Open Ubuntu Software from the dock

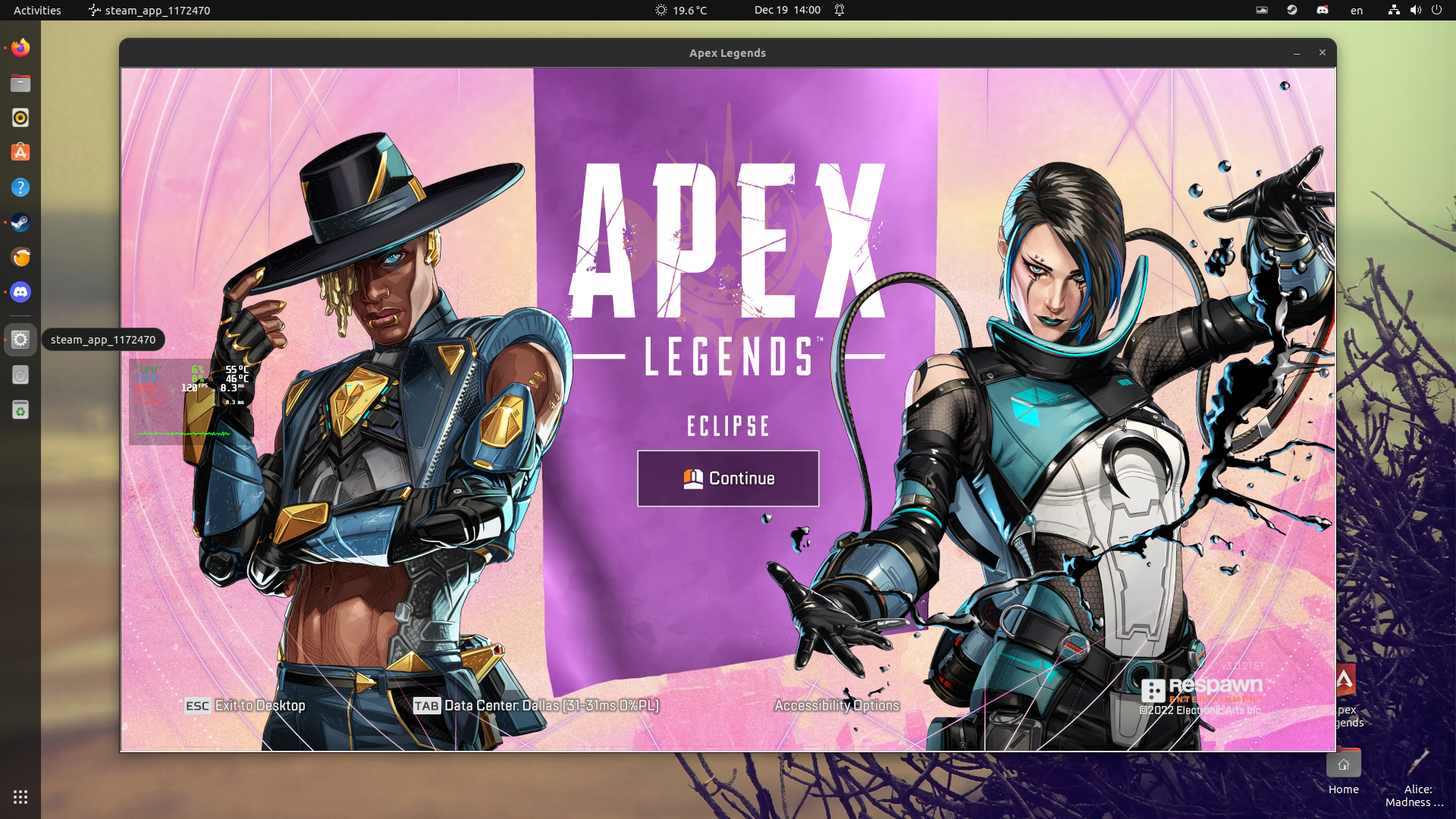[x=20, y=152]
